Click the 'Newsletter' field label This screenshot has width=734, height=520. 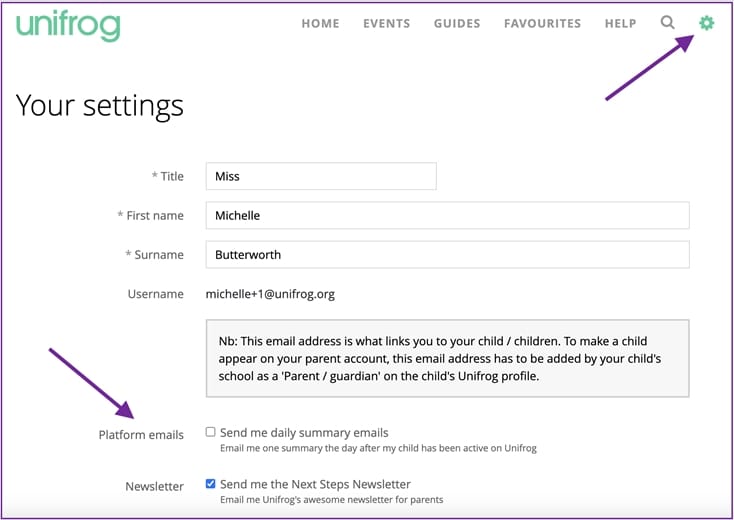pos(154,487)
